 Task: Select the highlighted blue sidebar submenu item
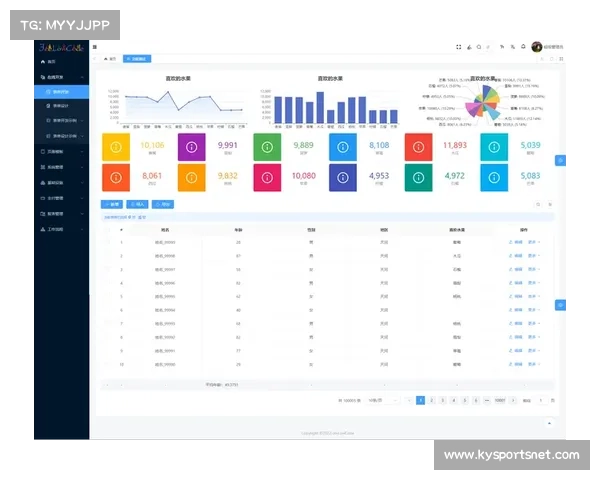[x=60, y=91]
